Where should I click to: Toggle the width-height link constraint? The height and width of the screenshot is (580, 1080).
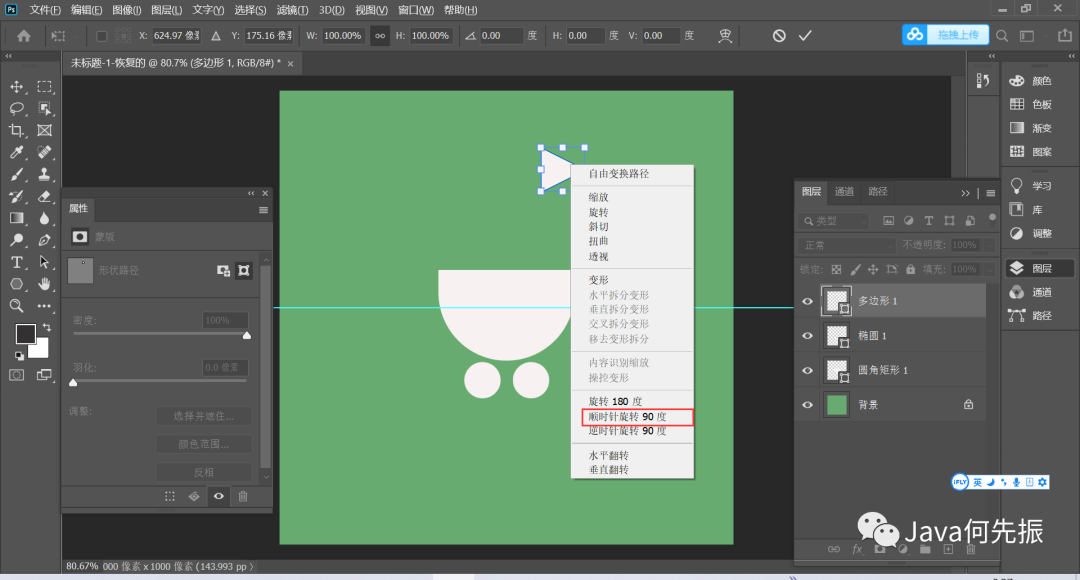coord(380,35)
